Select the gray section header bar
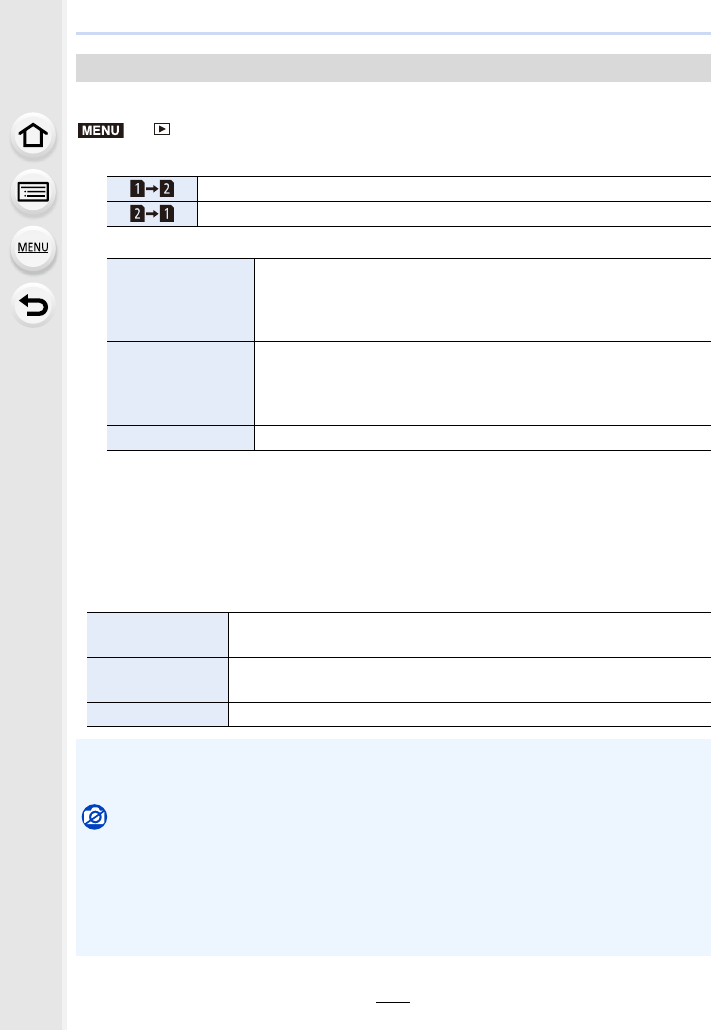Image resolution: width=711 pixels, height=1030 pixels. point(393,68)
